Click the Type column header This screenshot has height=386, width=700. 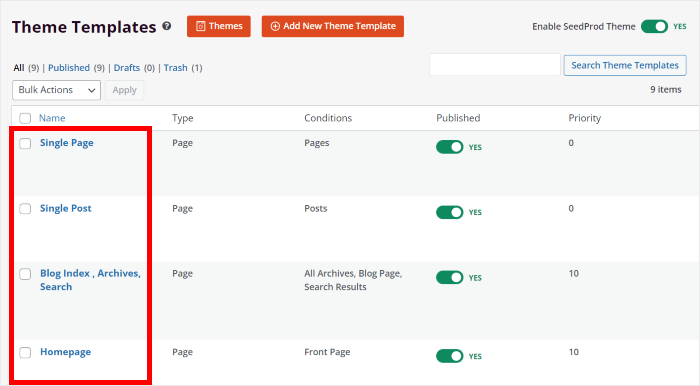183,118
